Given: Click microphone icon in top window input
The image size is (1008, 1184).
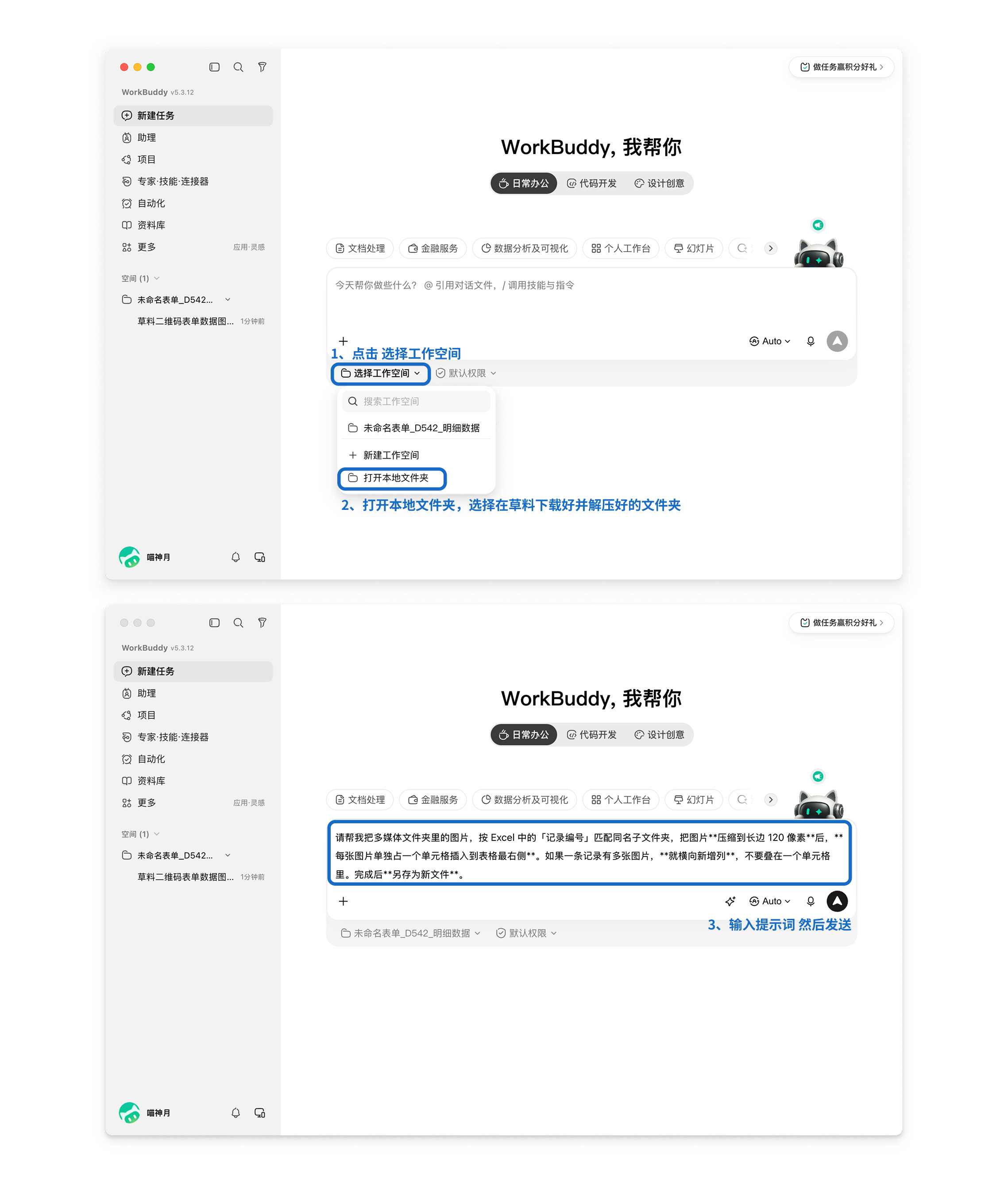Looking at the screenshot, I should click(810, 341).
